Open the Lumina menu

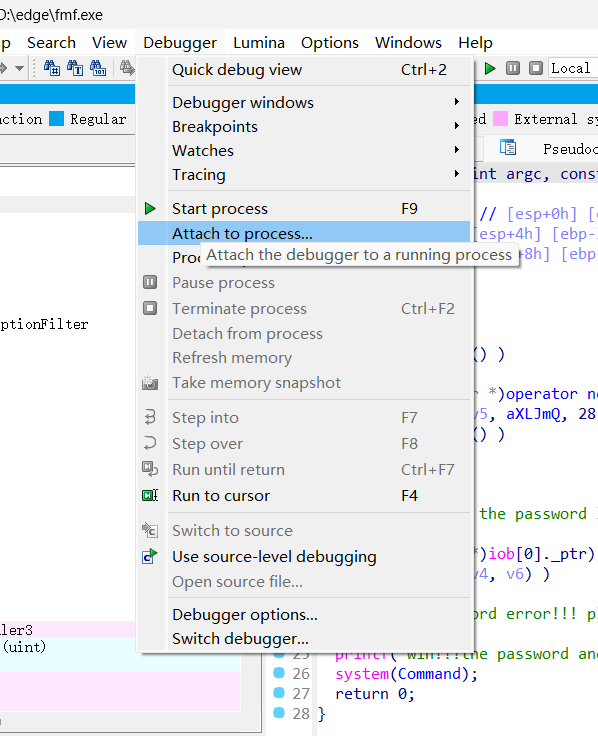(259, 43)
